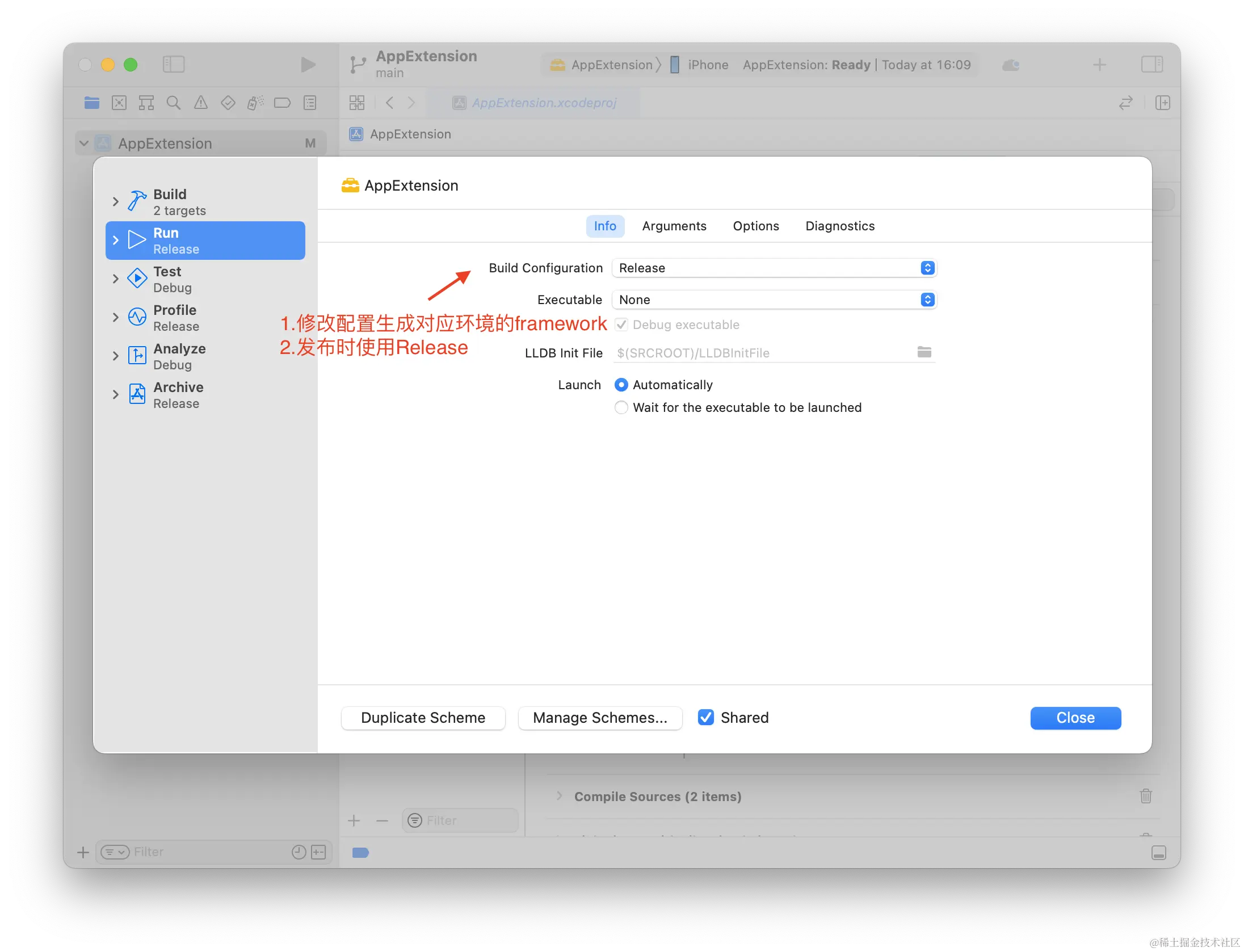Select Wait for the executable to be launched

pos(621,407)
